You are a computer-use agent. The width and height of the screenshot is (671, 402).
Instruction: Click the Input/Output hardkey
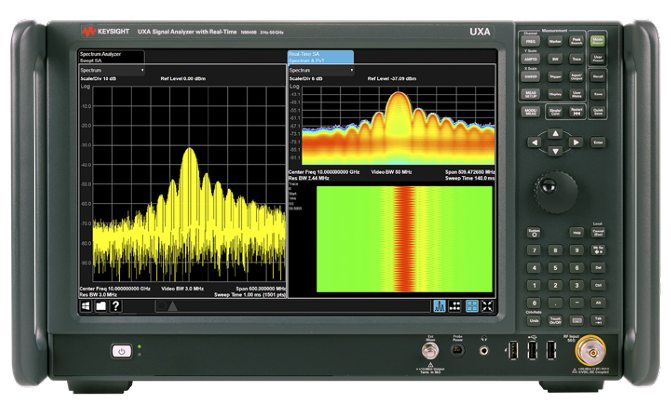[576, 77]
